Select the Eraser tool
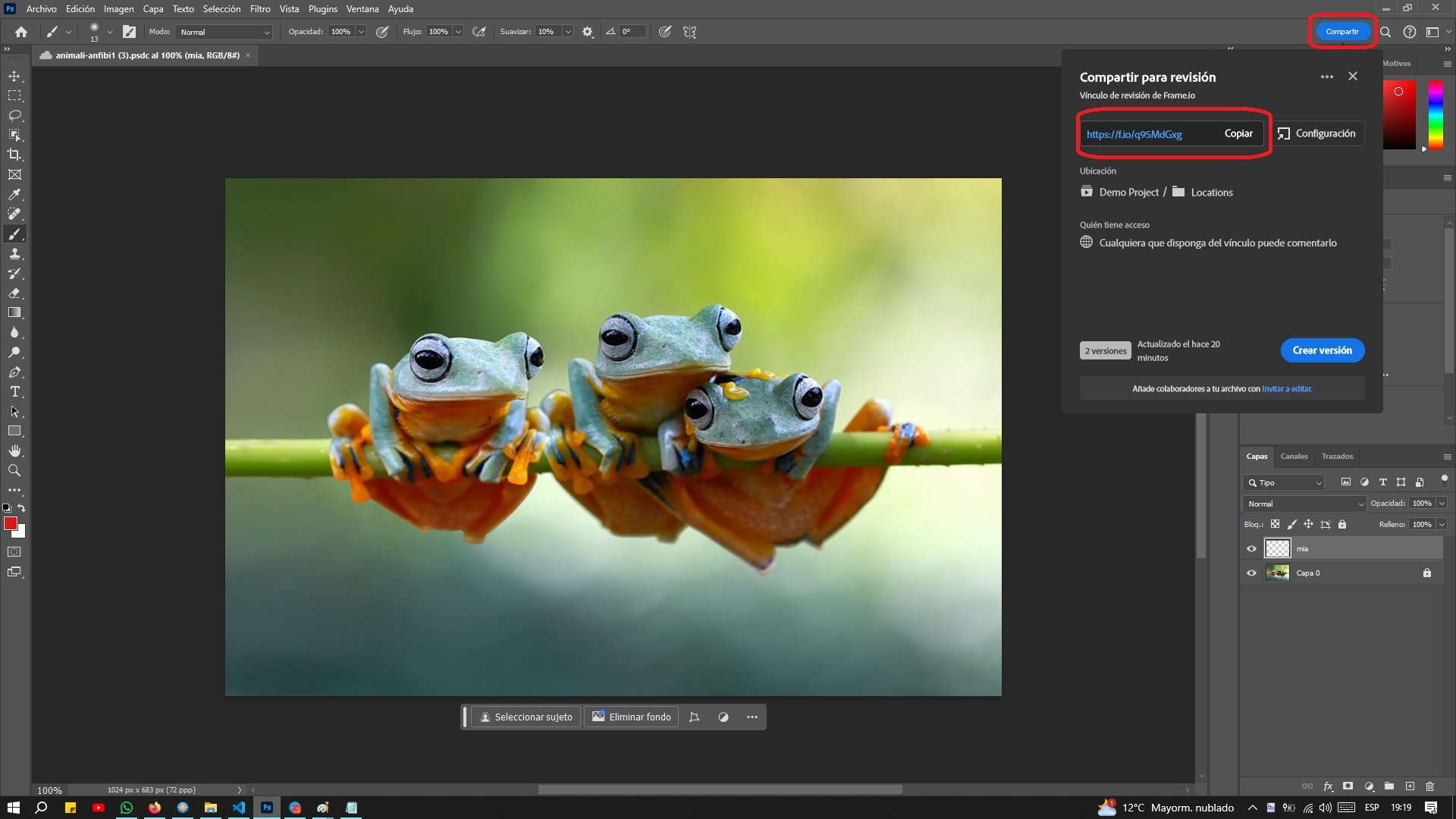 click(x=14, y=293)
